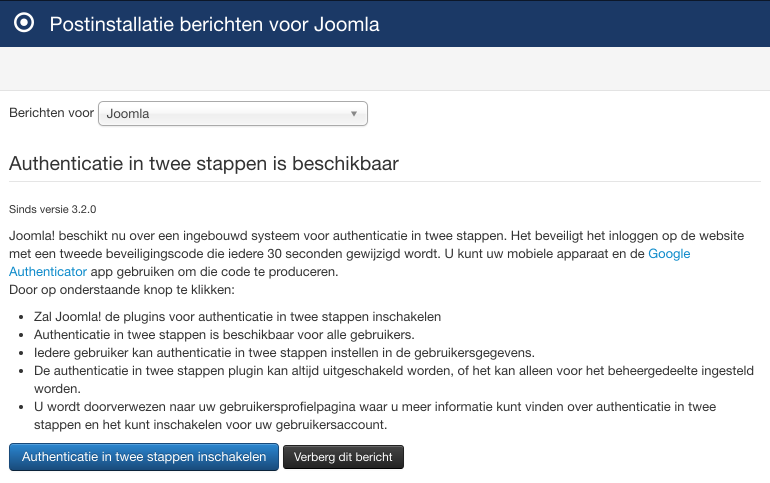Click the 'Sinds versie 3.2.0' text
Viewport: 770px width, 483px height.
(x=53, y=209)
